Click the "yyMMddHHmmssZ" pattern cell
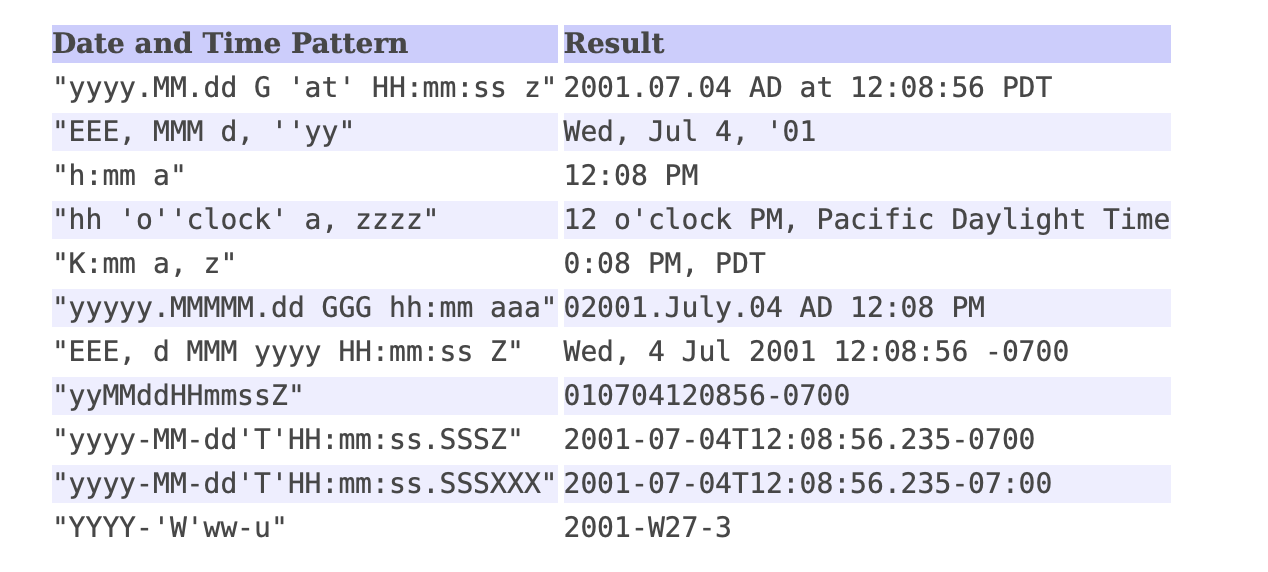Viewport: 1268px width, 572px height. 178,396
